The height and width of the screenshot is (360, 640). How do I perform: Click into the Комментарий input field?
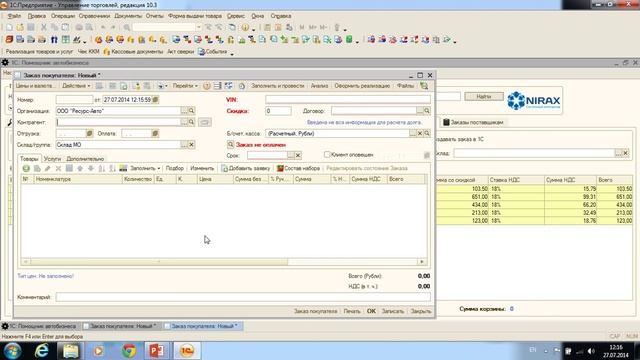[243, 297]
